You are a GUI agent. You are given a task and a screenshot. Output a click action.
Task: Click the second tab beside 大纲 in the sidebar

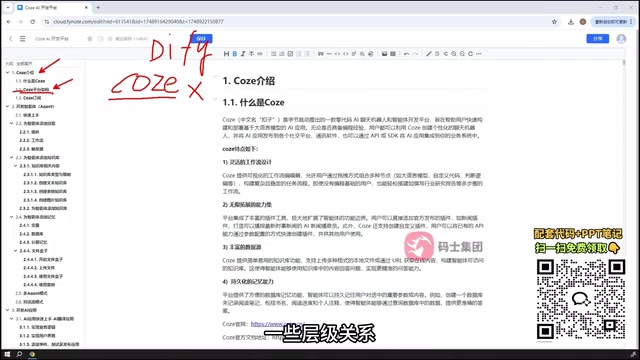point(24,64)
